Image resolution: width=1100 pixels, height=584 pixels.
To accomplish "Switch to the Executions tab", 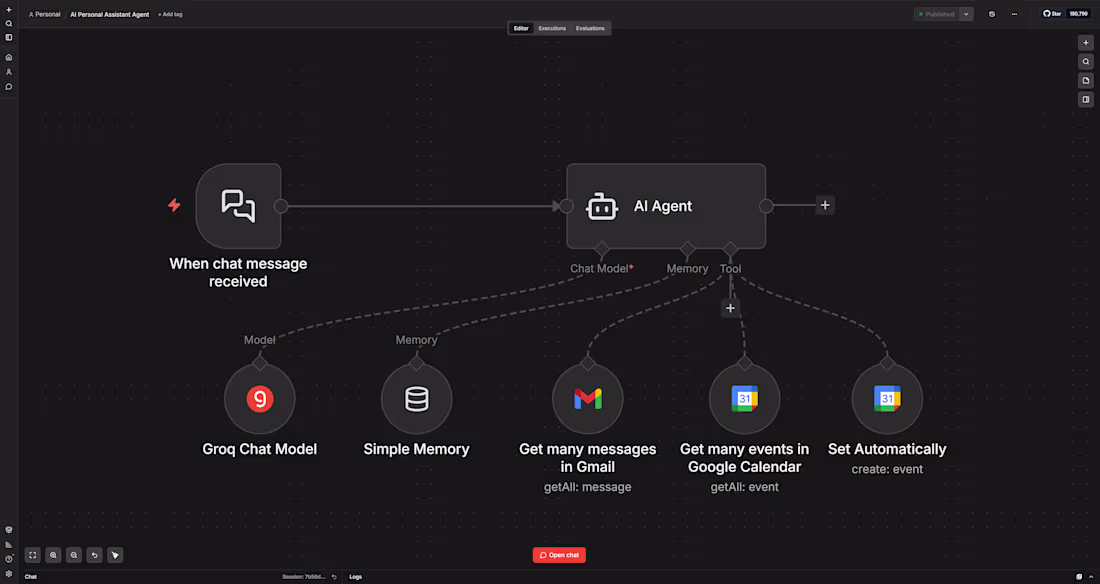I will click(x=551, y=28).
